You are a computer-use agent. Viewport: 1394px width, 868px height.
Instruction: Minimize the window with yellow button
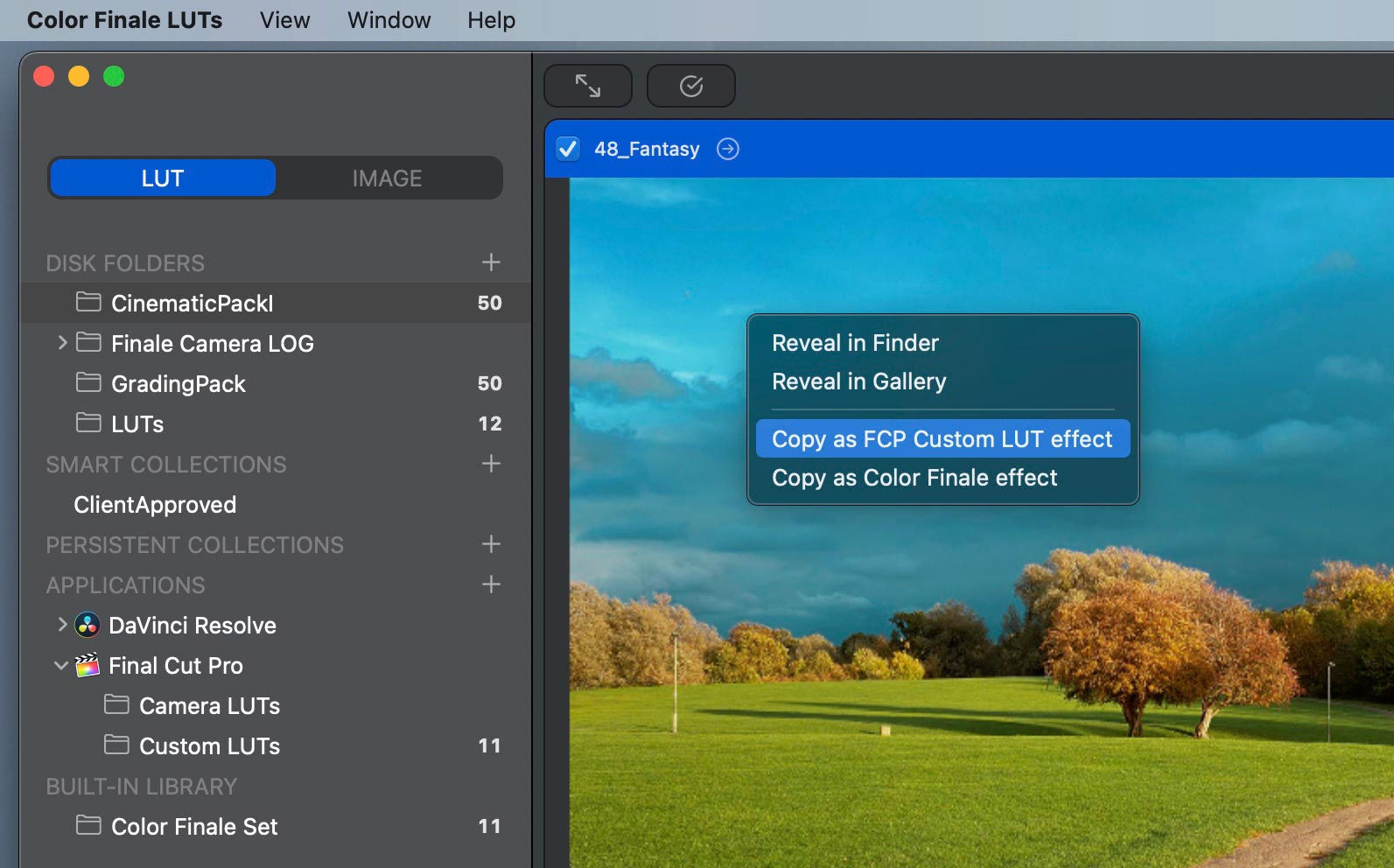coord(79,76)
